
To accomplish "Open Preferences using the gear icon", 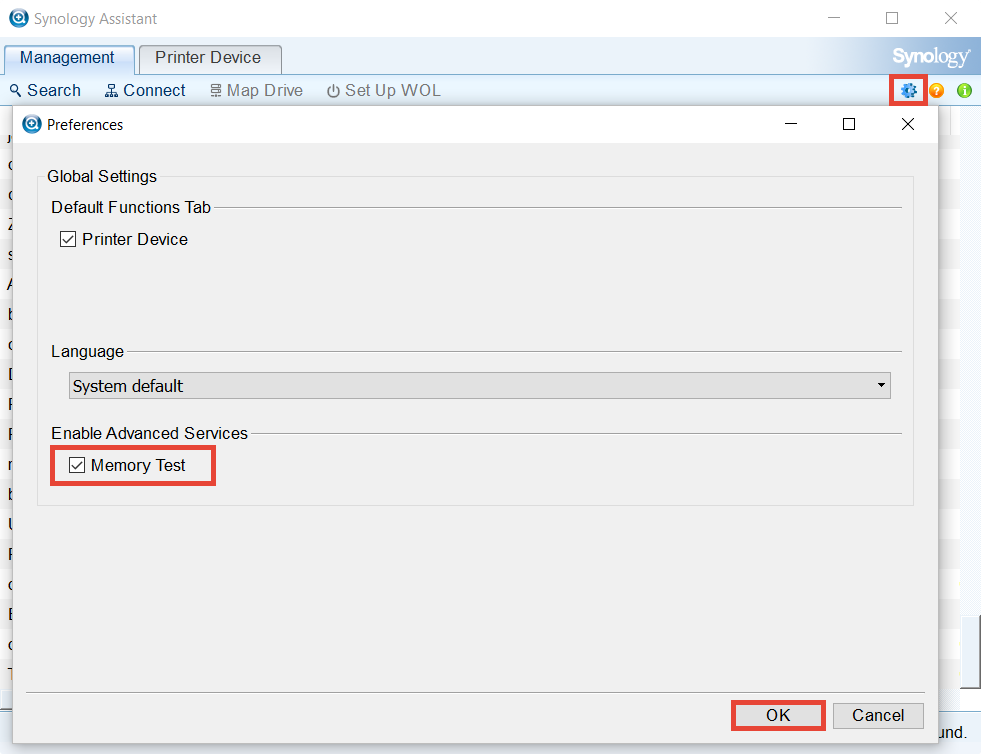I will [907, 90].
